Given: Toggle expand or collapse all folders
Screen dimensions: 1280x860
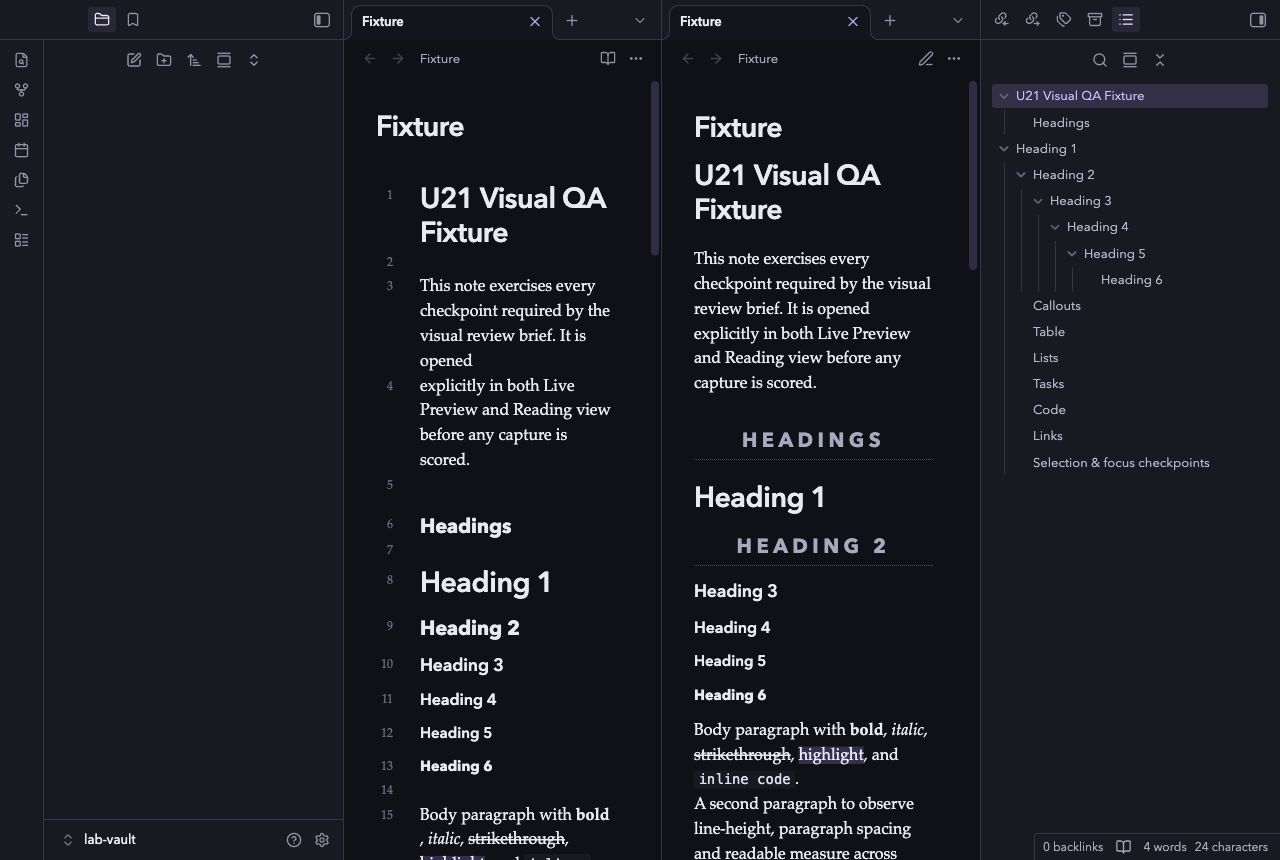Looking at the screenshot, I should pos(254,60).
